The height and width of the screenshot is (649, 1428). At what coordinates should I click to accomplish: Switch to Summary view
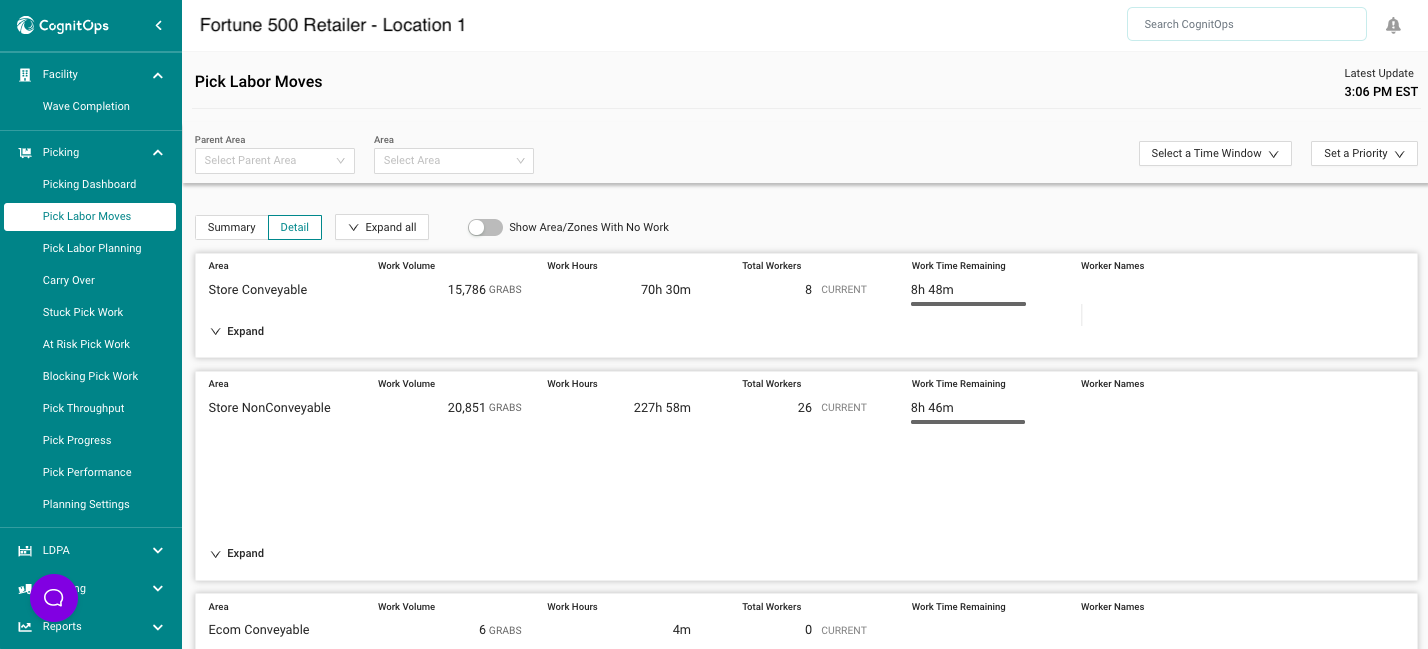pyautogui.click(x=232, y=228)
